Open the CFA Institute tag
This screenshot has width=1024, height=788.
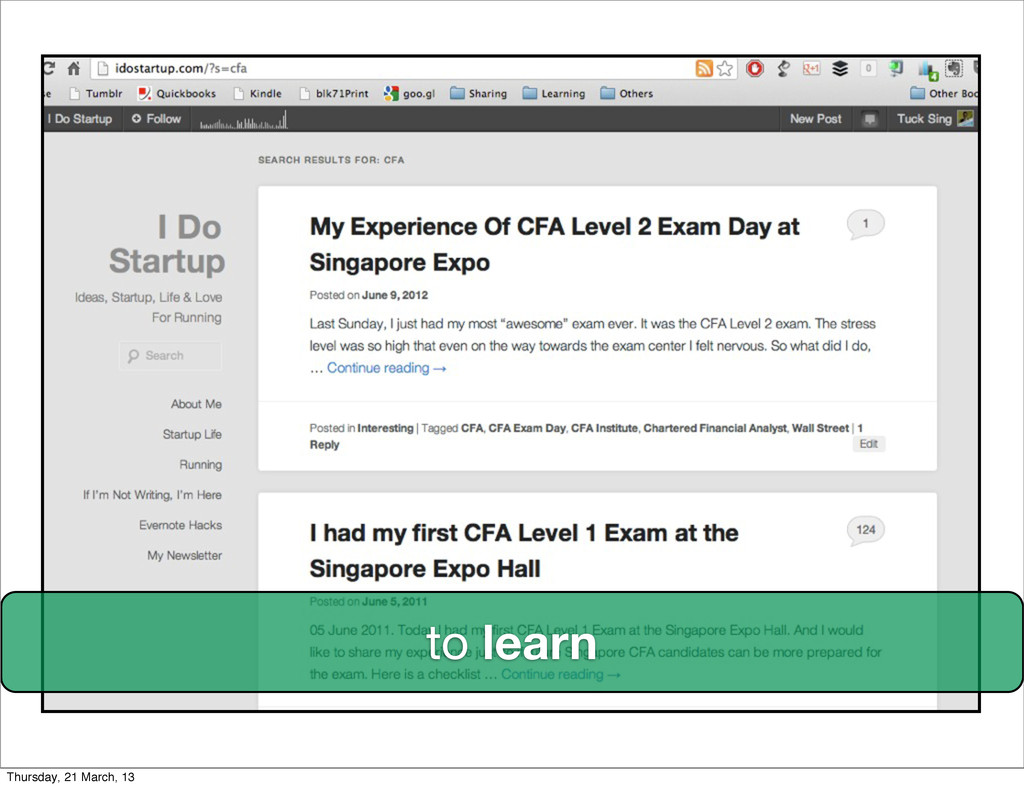pyautogui.click(x=604, y=428)
